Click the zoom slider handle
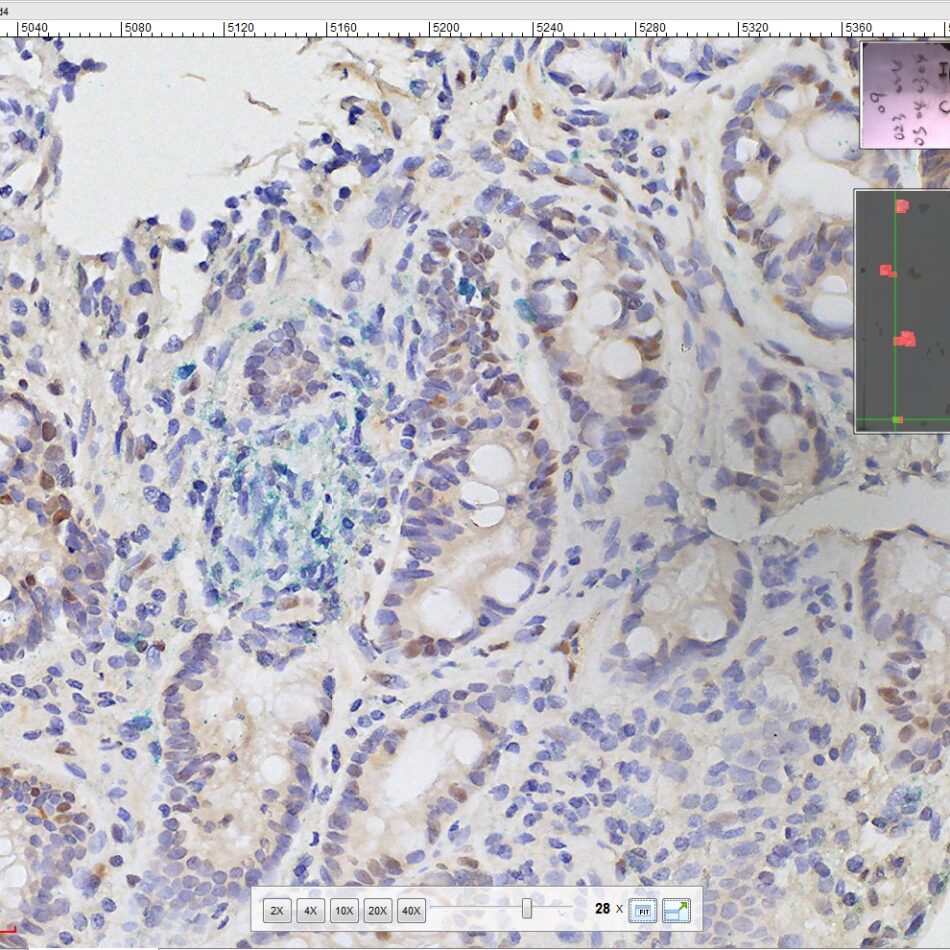This screenshot has height=950, width=950. pyautogui.click(x=527, y=909)
